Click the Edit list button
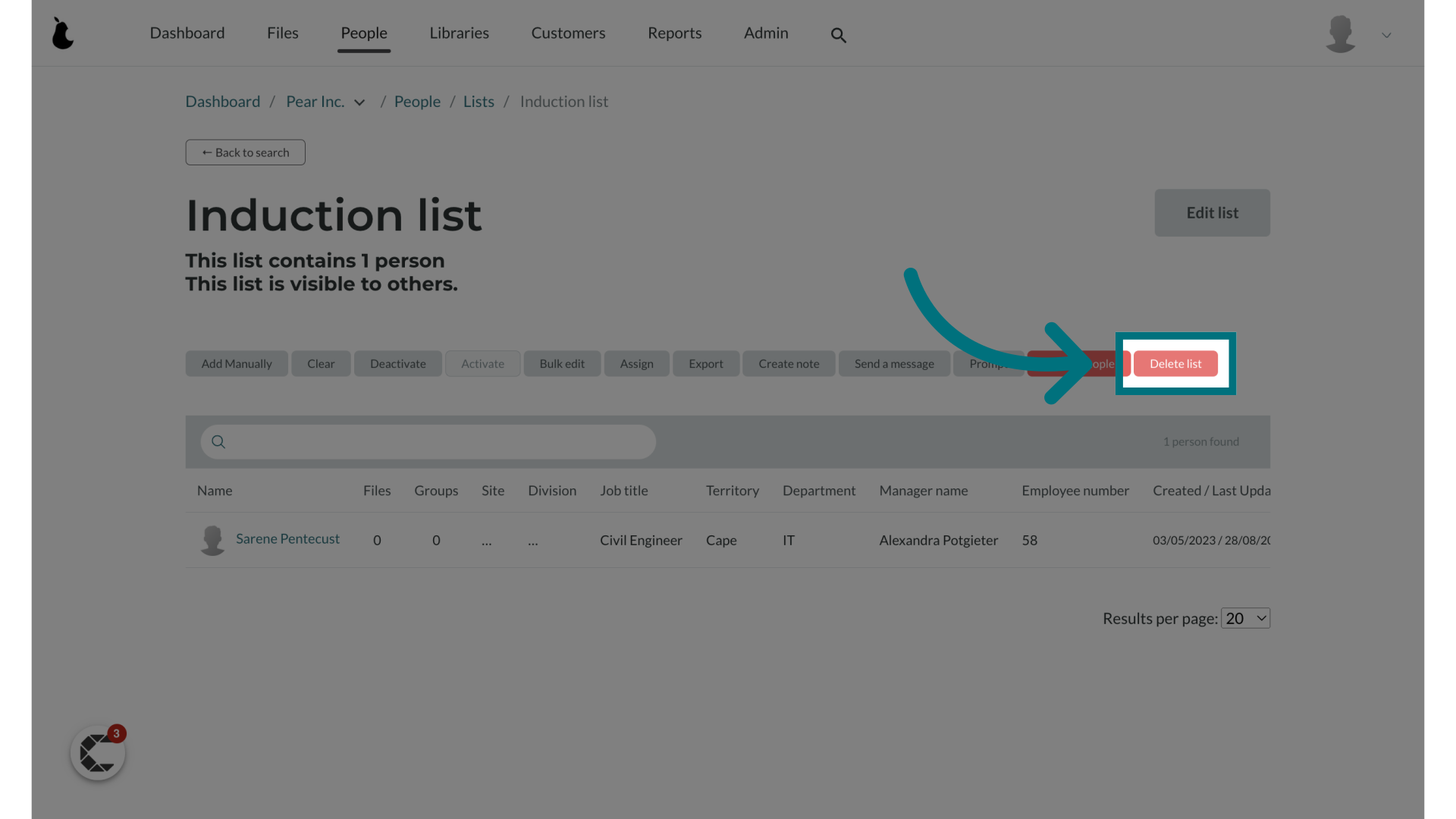Image resolution: width=1456 pixels, height=819 pixels. pos(1212,213)
